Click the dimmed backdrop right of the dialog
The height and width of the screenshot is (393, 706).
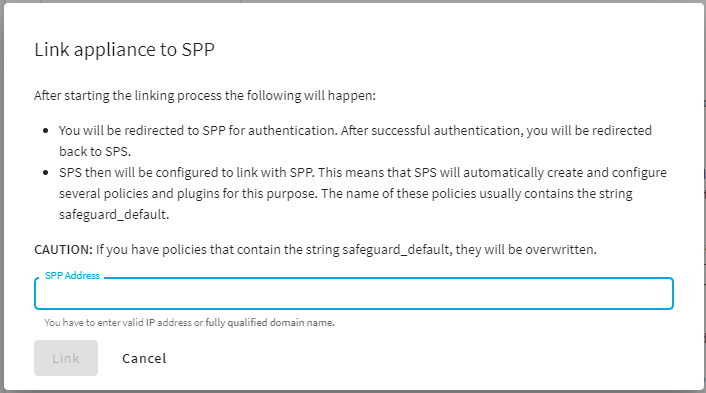point(705,196)
